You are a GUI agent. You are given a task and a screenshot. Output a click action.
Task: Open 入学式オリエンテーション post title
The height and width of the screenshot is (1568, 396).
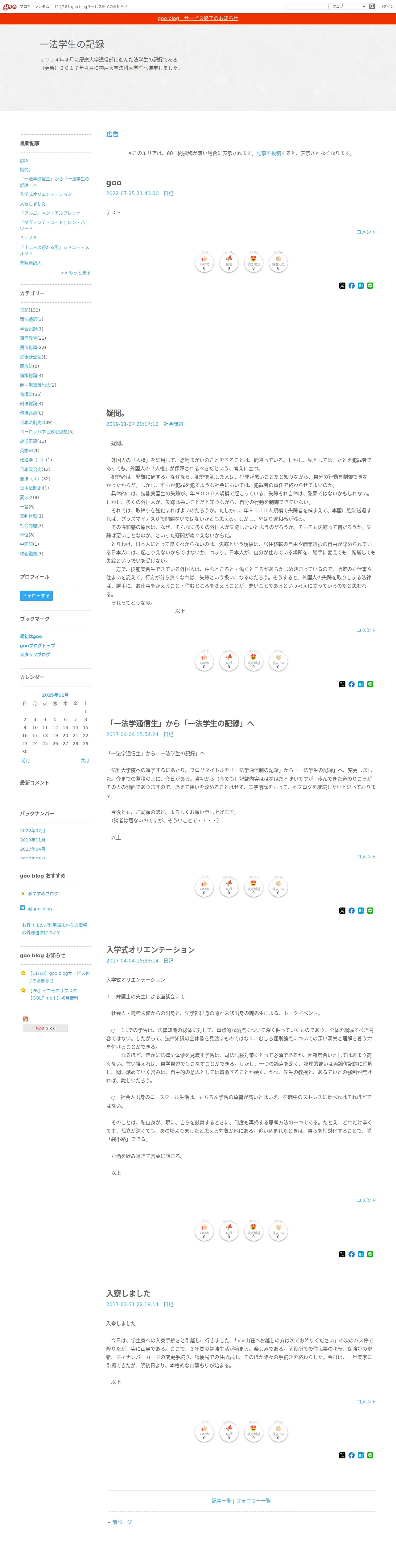(x=151, y=950)
